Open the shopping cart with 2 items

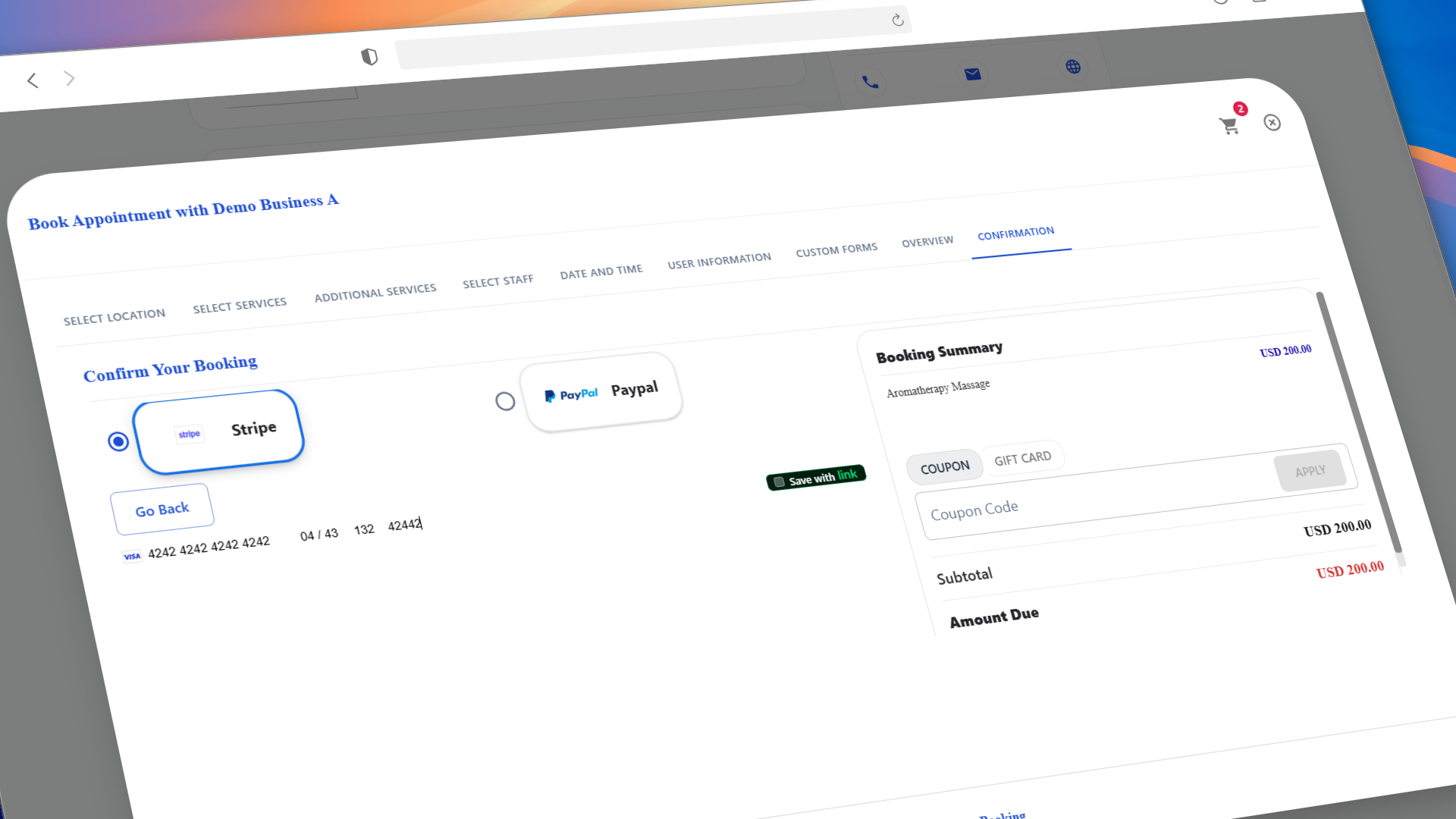[x=1229, y=126]
